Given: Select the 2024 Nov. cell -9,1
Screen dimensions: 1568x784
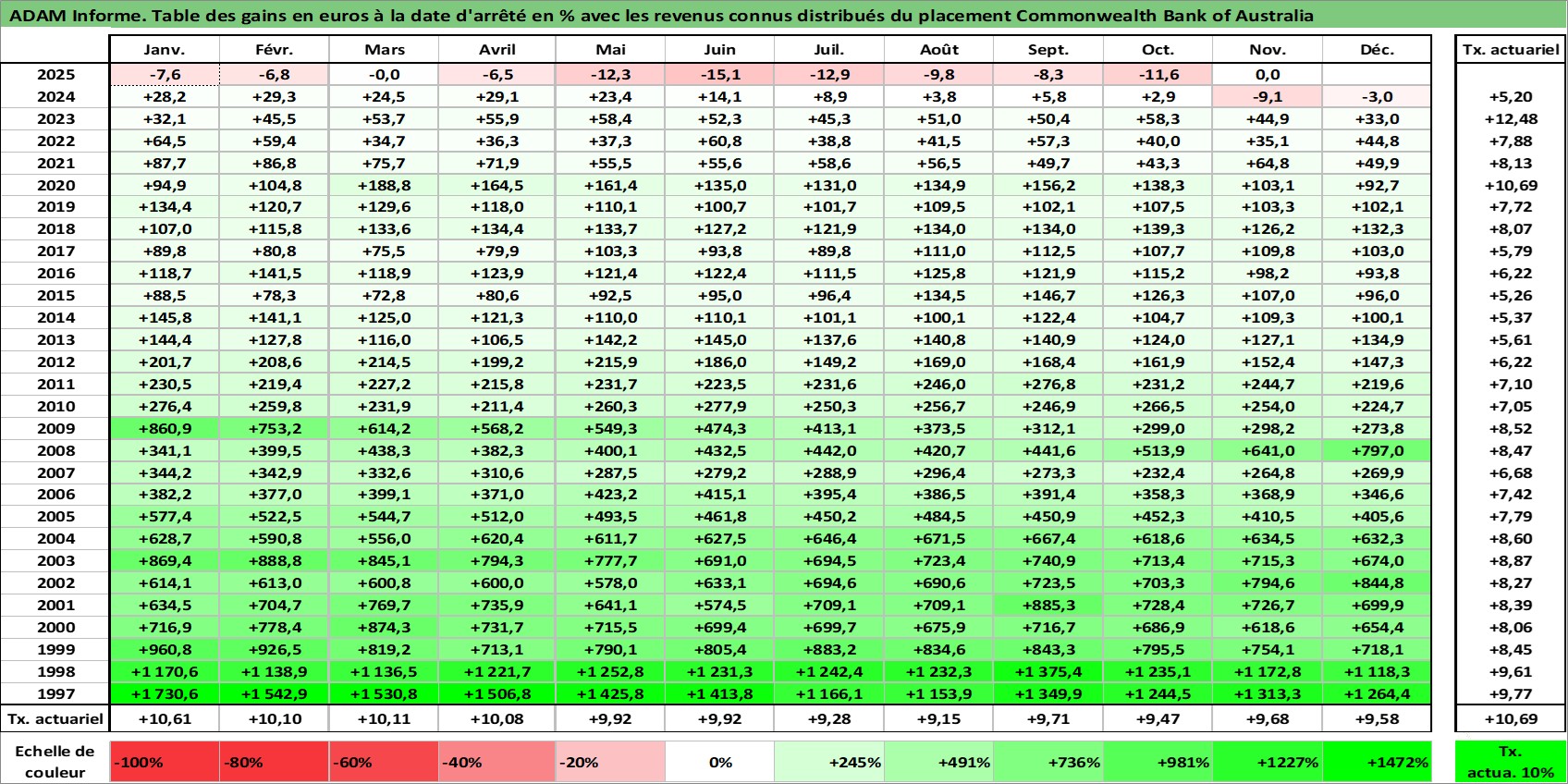Looking at the screenshot, I should pos(1268,96).
